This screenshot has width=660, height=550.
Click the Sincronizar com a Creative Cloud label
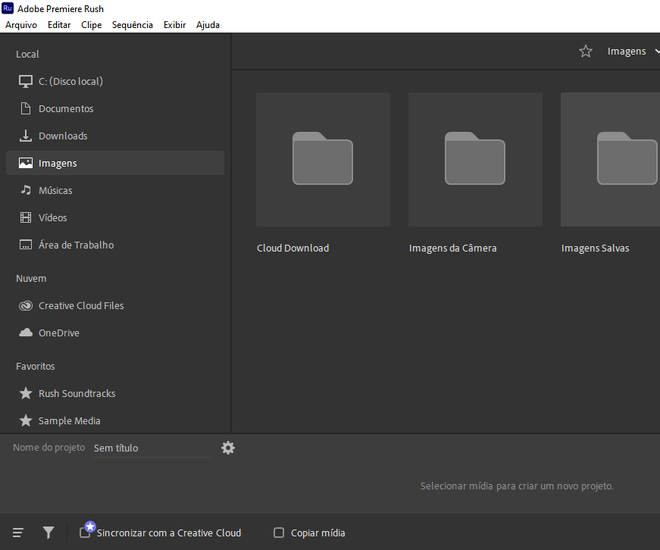tap(169, 533)
